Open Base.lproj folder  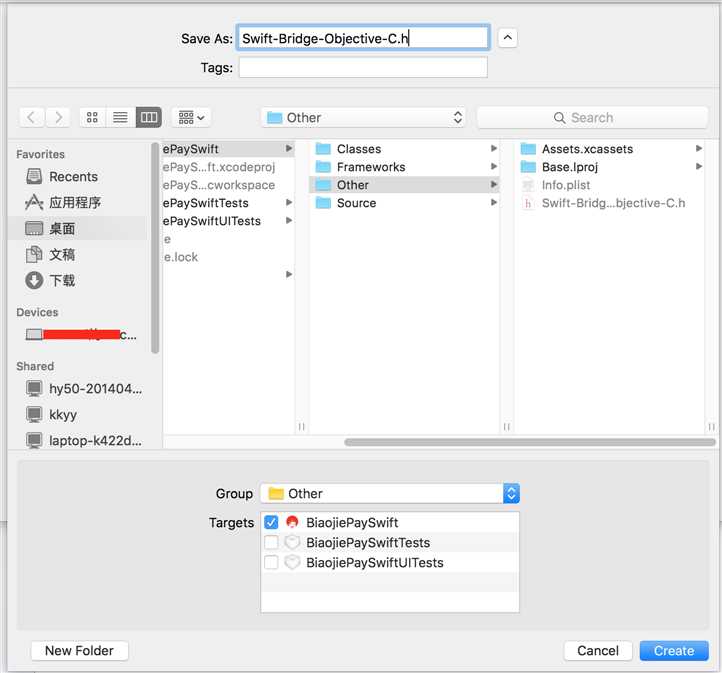tap(610, 167)
